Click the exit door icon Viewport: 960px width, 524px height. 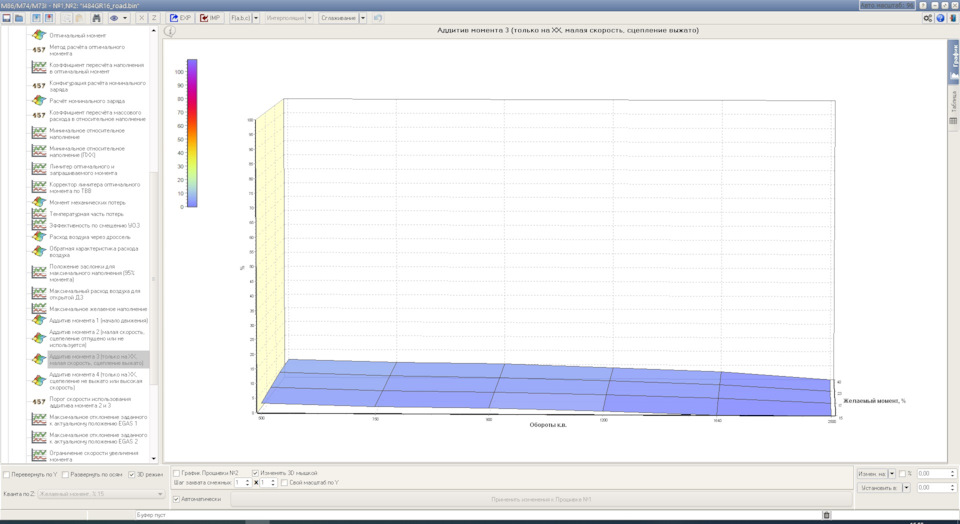coord(952,18)
